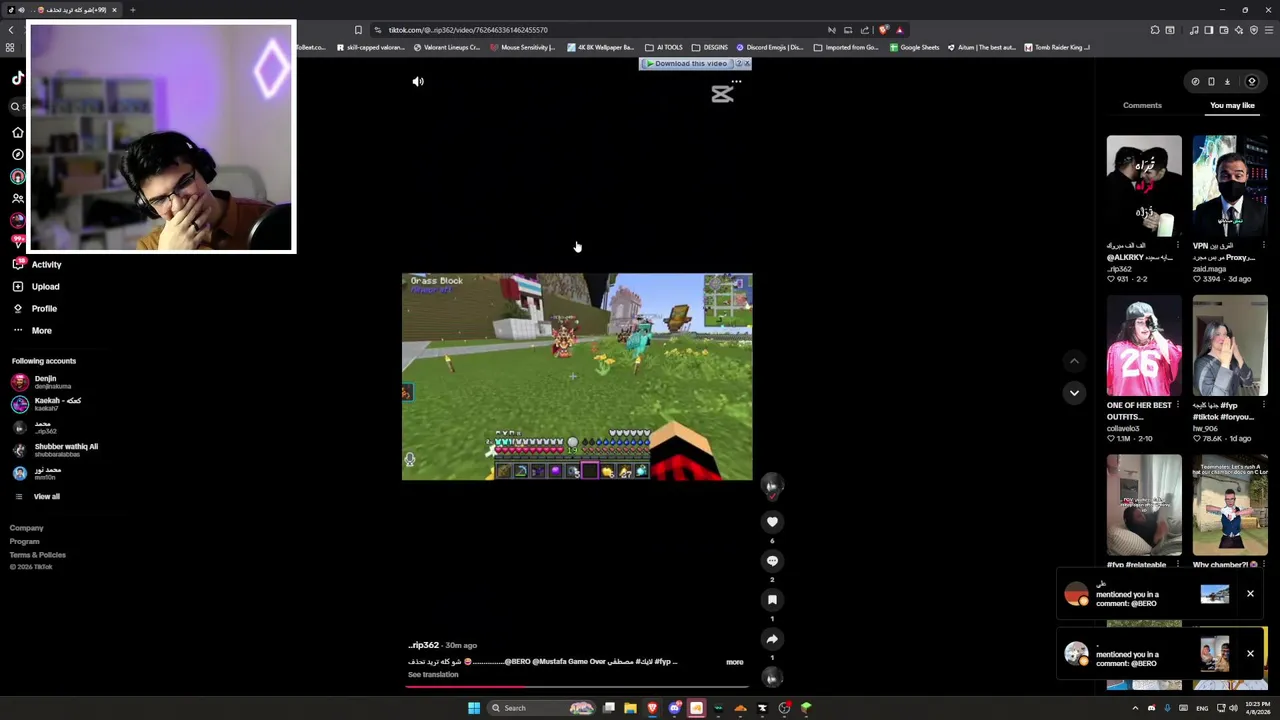Switch to the You may like tab
This screenshot has width=1280, height=720.
click(1232, 105)
